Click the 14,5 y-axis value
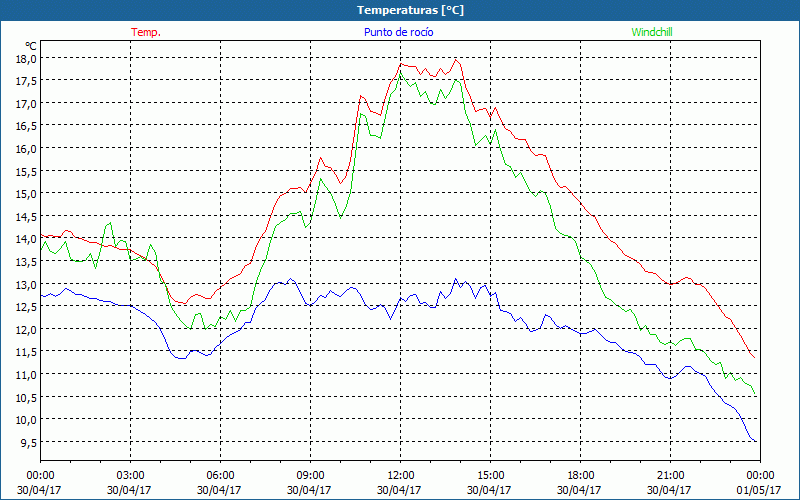The height and width of the screenshot is (500, 800). (26, 216)
